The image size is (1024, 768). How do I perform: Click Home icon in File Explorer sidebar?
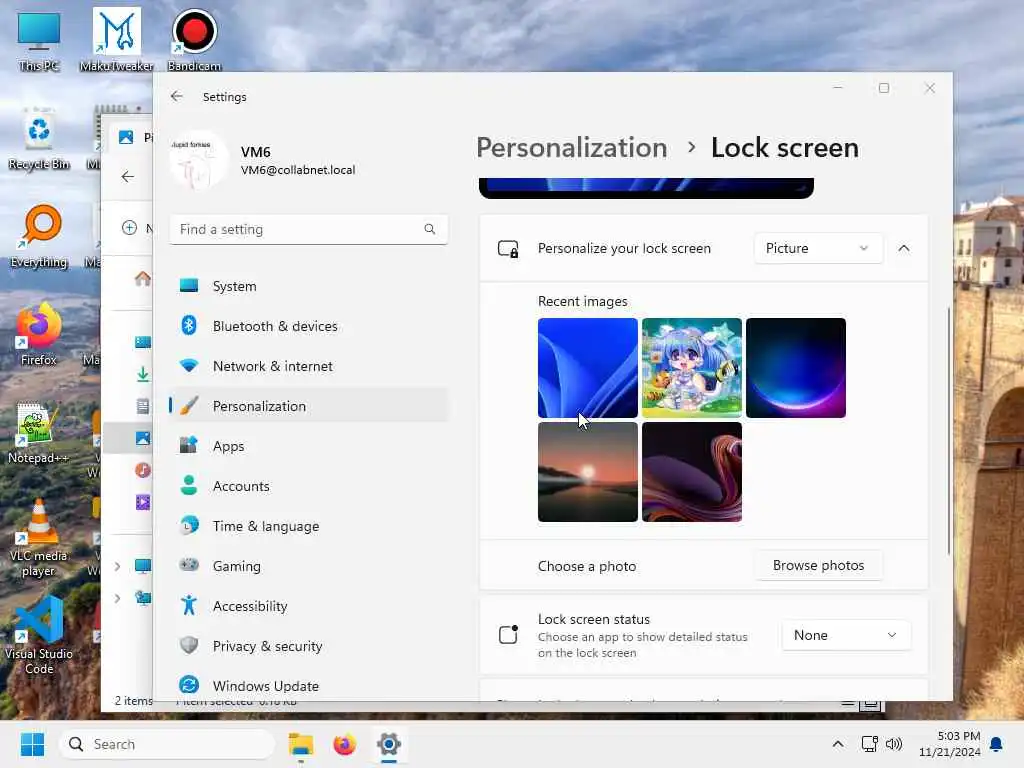[x=142, y=279]
